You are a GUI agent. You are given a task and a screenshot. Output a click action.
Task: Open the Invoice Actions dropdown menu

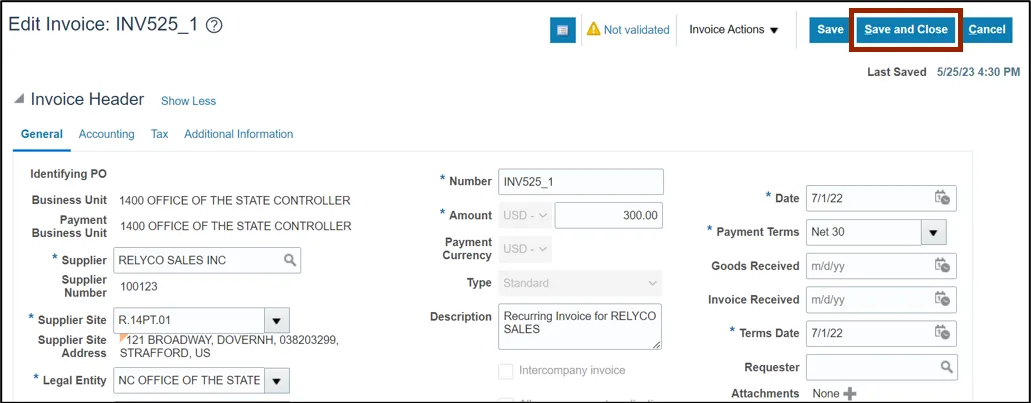[x=734, y=30]
